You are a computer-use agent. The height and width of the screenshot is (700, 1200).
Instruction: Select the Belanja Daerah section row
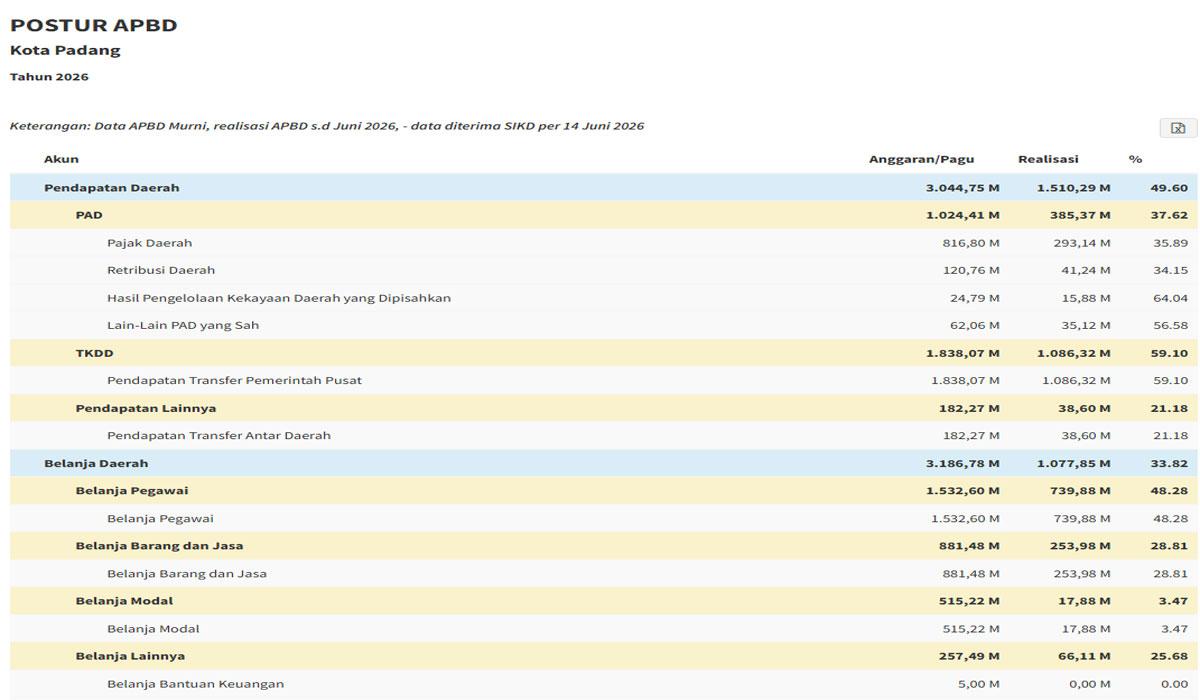604,463
